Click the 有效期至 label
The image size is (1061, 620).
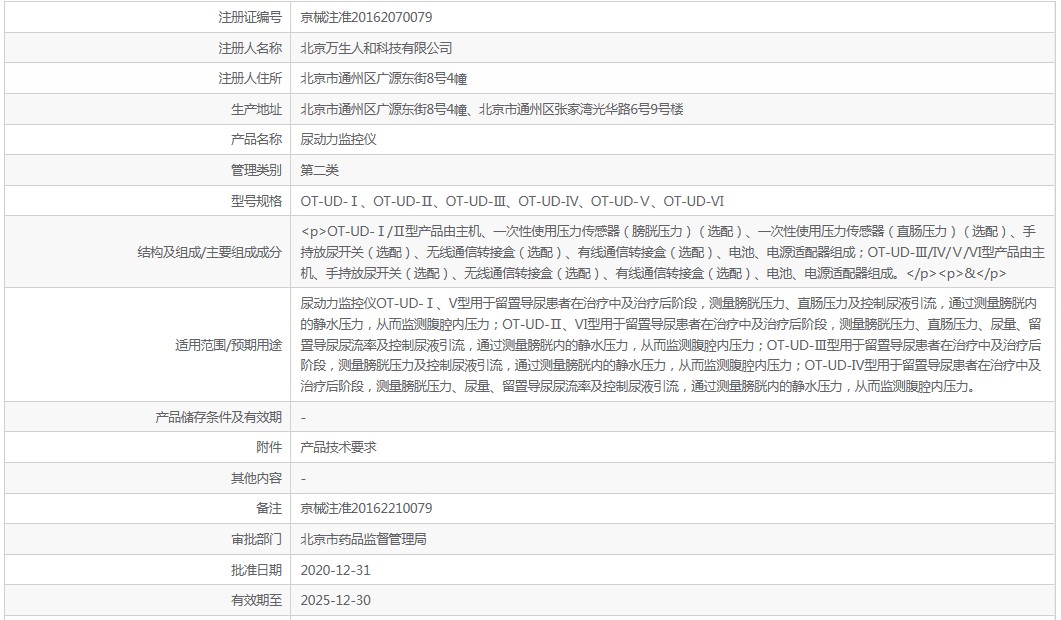[256, 600]
